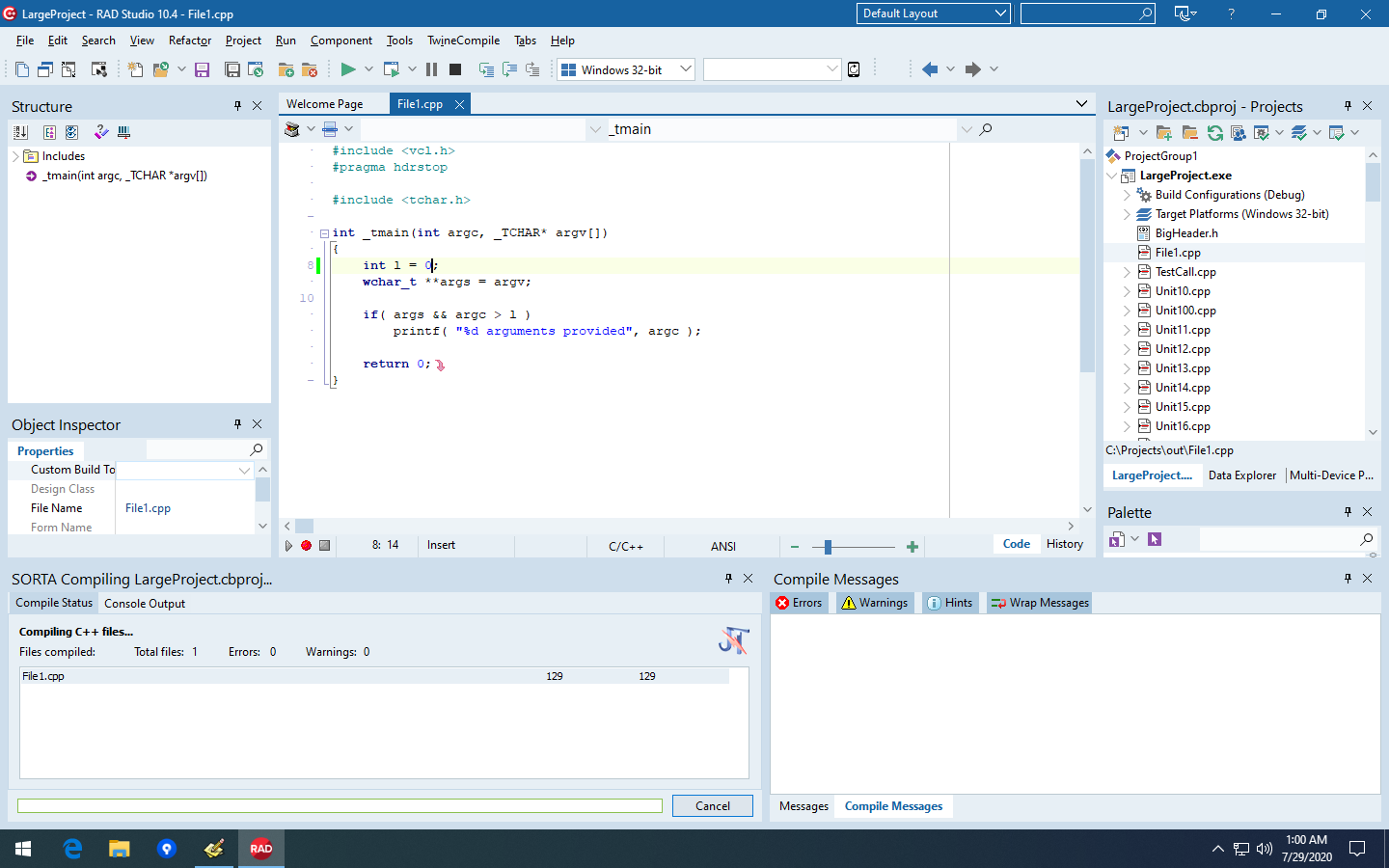The image size is (1389, 868).
Task: Pin the Compile Messages panel
Action: click(1348, 579)
